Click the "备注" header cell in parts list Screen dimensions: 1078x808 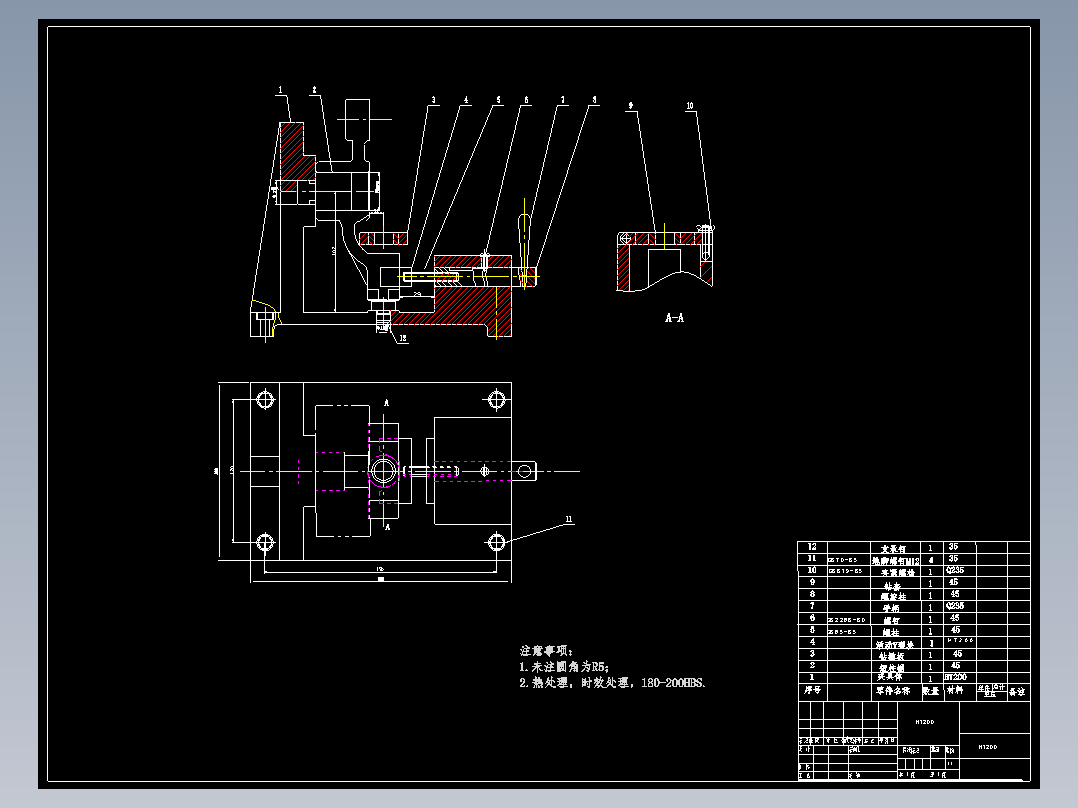click(1018, 692)
